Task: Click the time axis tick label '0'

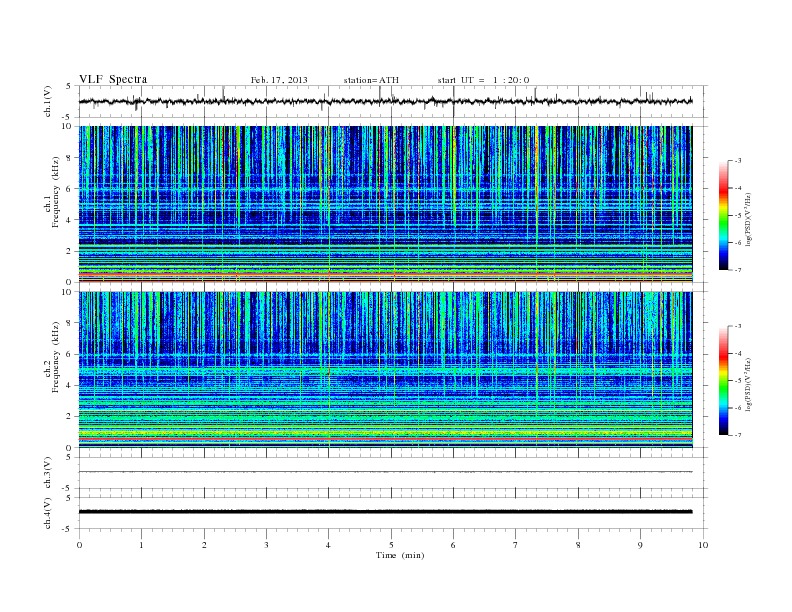Action: tap(79, 545)
